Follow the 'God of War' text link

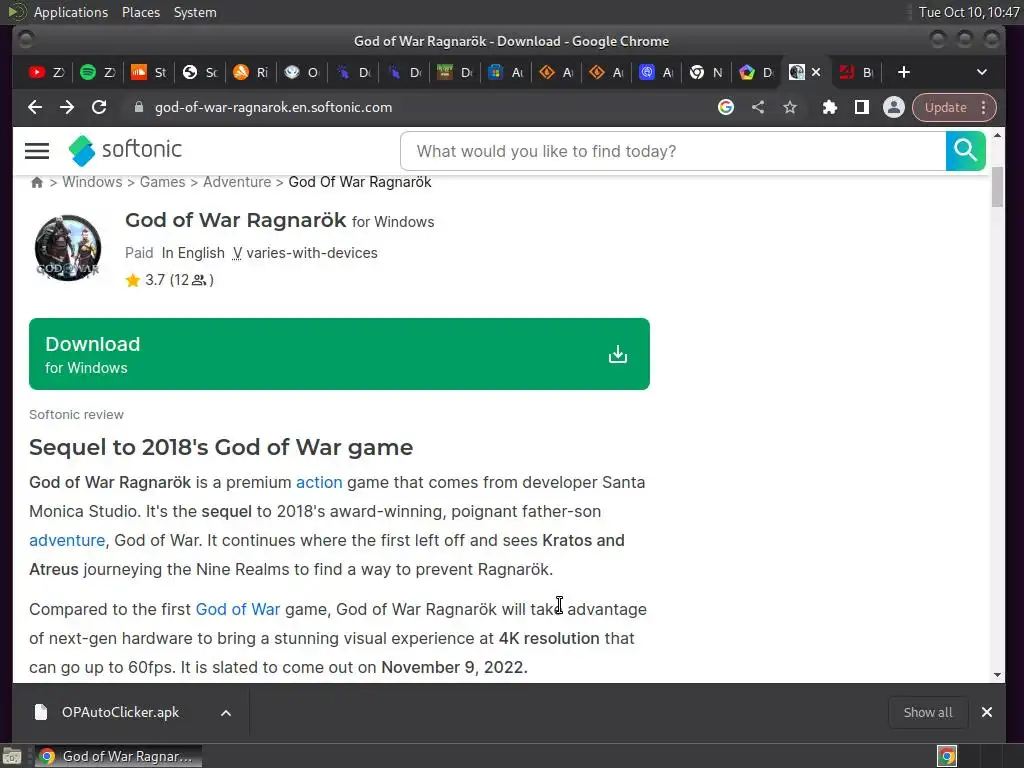tap(238, 609)
